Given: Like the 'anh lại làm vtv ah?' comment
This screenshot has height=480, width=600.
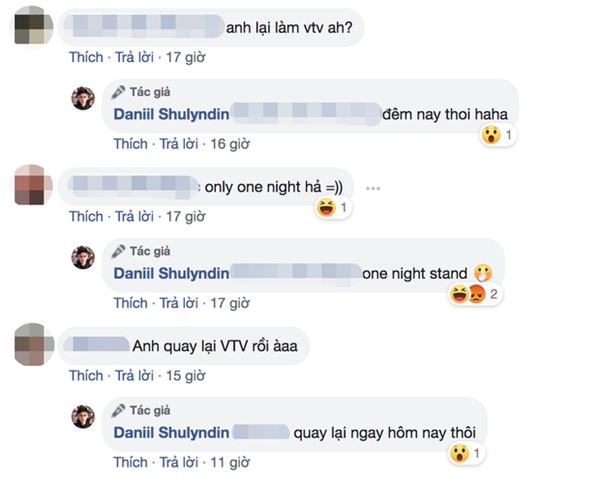Looking at the screenshot, I should [x=86, y=57].
